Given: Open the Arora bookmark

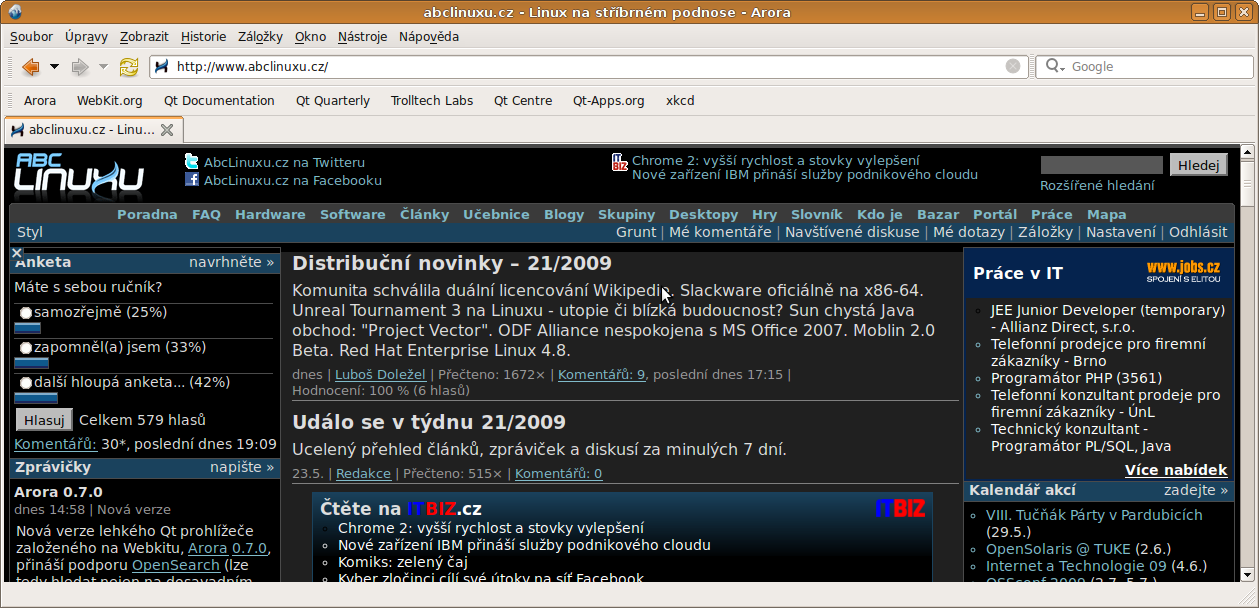Looking at the screenshot, I should [x=40, y=101].
